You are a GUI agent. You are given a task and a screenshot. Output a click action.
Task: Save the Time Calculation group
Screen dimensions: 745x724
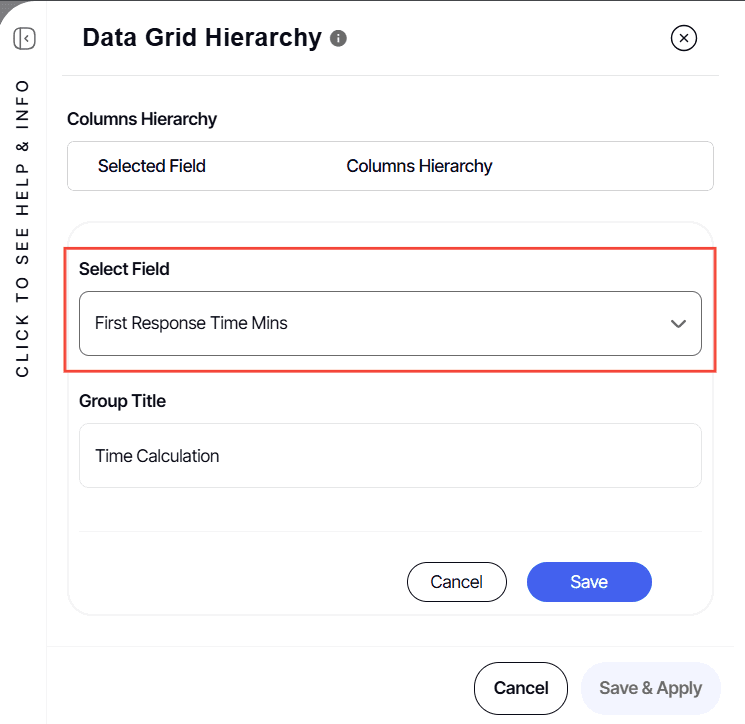coord(589,582)
